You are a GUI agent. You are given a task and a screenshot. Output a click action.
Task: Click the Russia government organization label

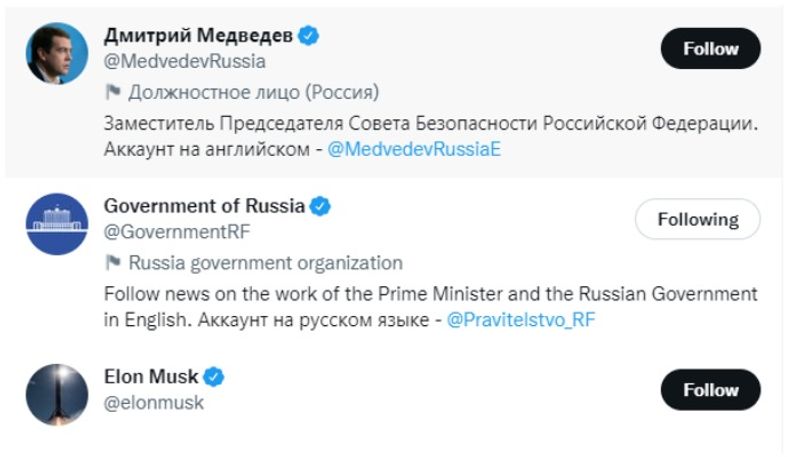[x=265, y=264]
